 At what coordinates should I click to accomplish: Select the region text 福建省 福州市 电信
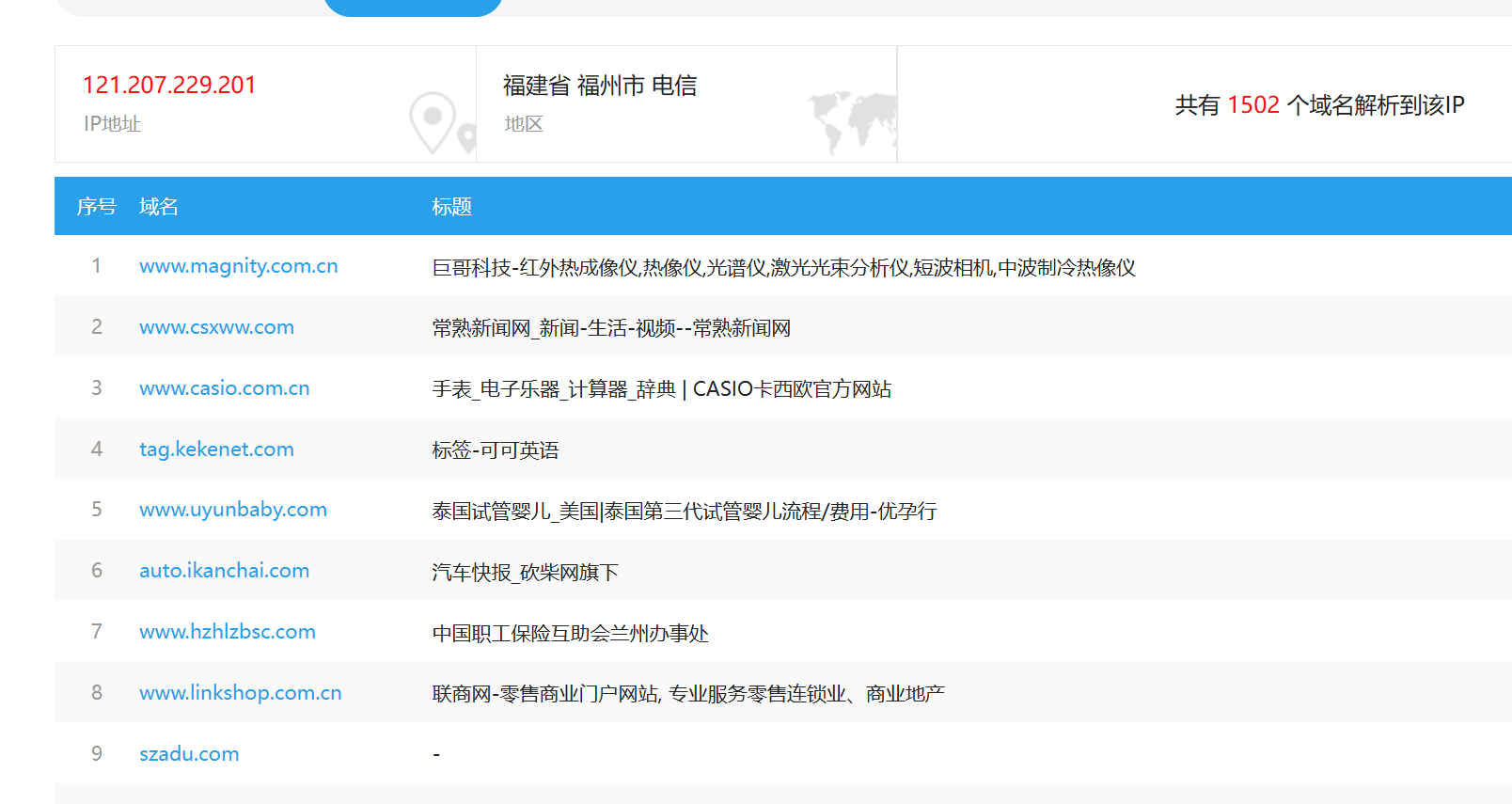coord(600,86)
